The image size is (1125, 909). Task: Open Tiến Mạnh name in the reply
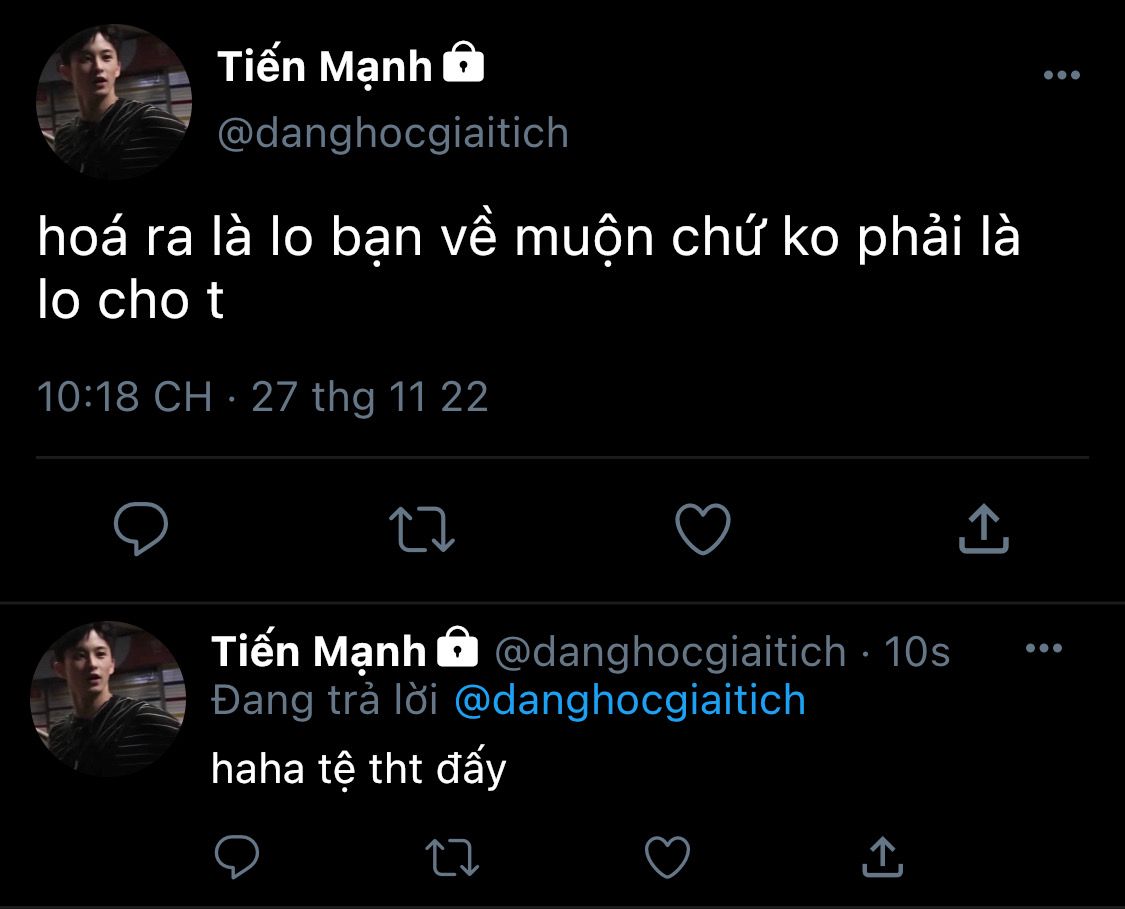click(x=318, y=652)
